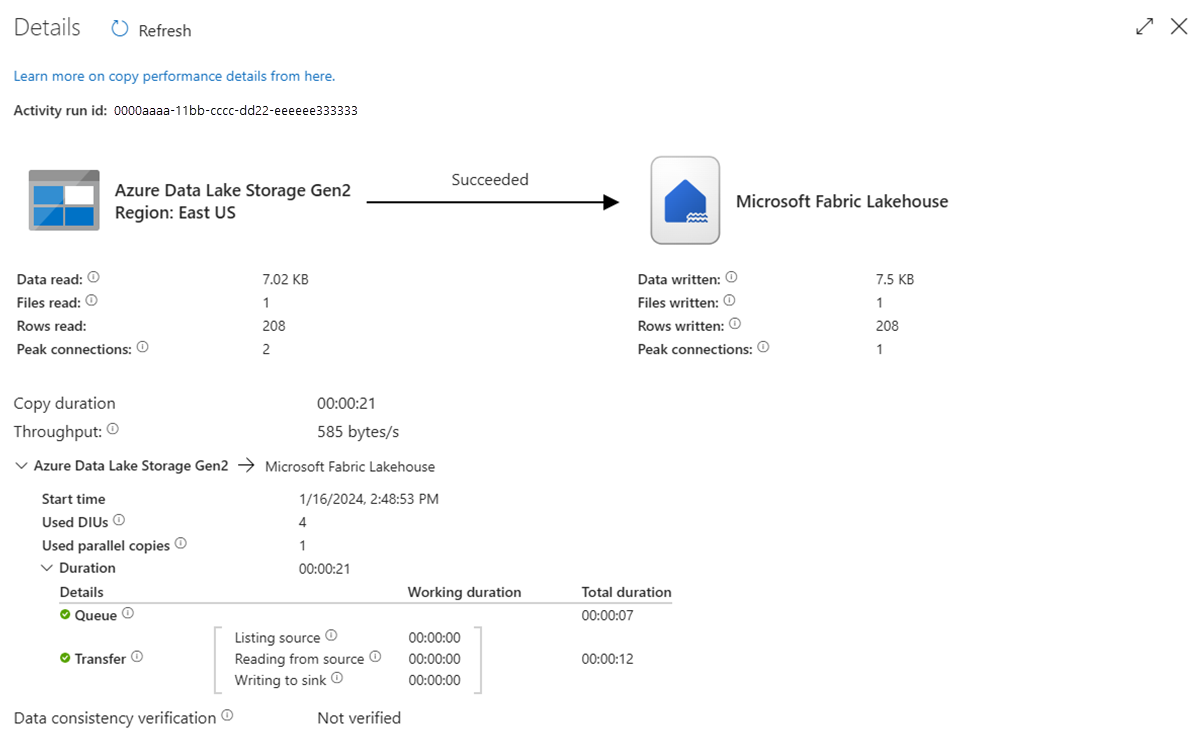The image size is (1199, 741).
Task: Collapse the Azure Data Lake Storage Gen2 section
Action: pos(20,465)
